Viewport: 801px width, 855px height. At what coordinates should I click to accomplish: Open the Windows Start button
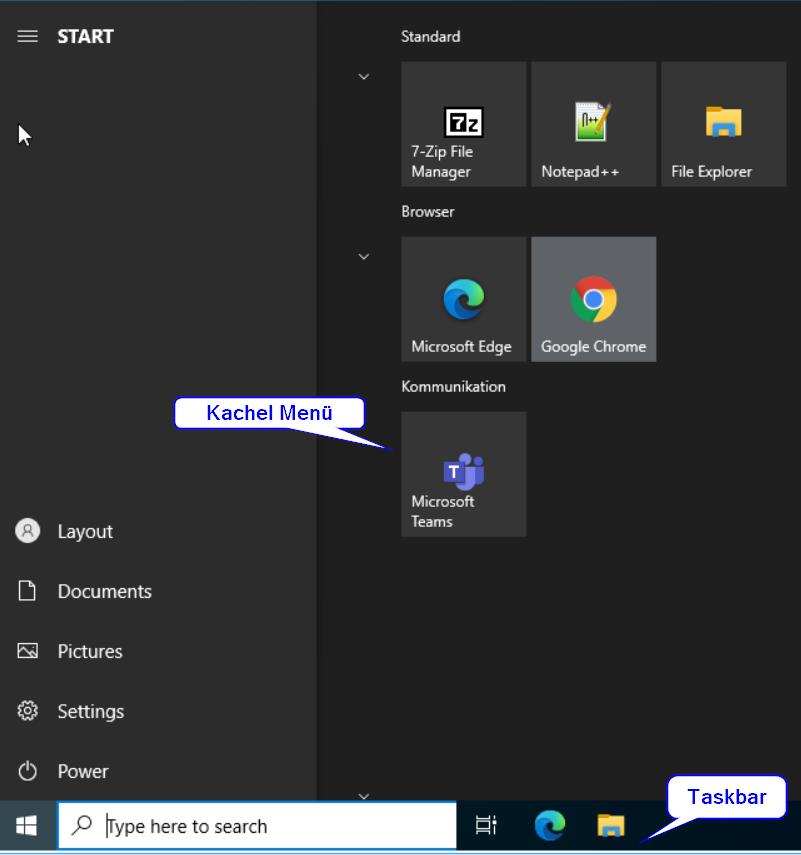tap(27, 826)
